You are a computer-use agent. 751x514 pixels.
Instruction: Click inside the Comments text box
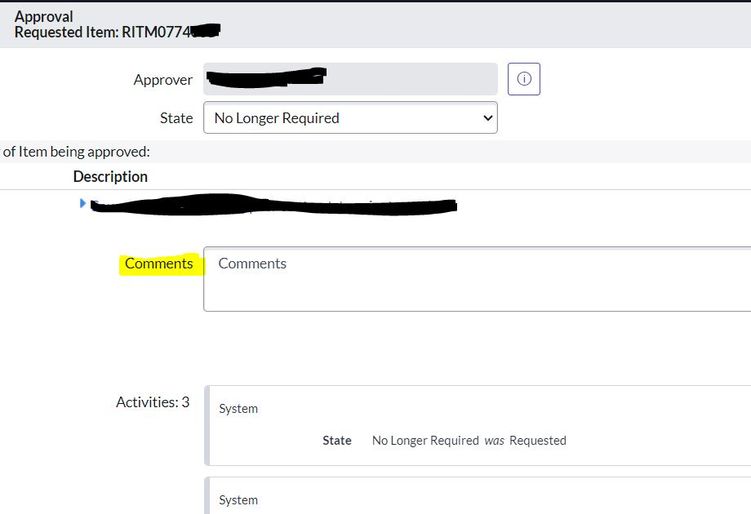[x=477, y=279]
